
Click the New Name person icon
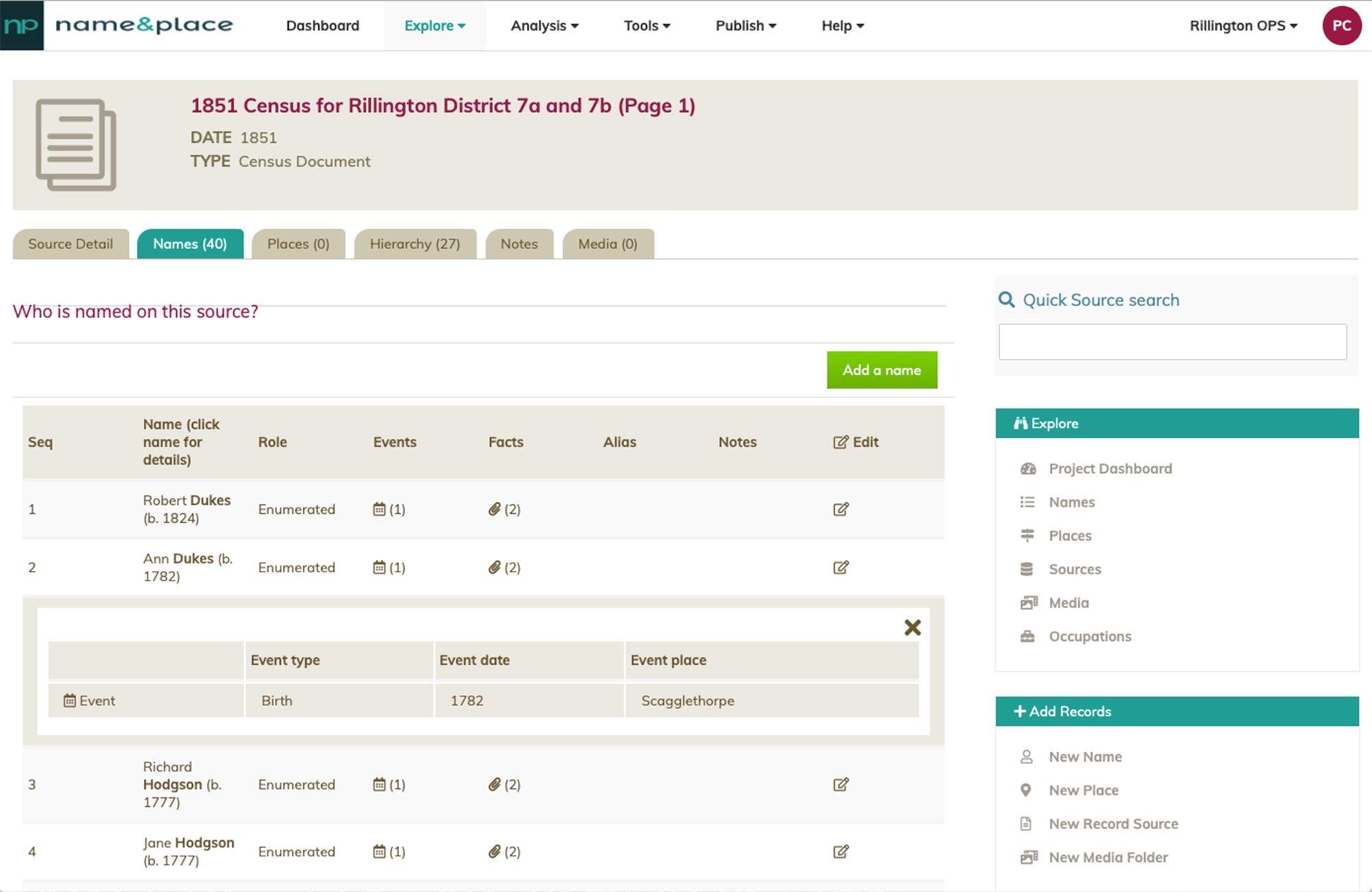pos(1026,756)
